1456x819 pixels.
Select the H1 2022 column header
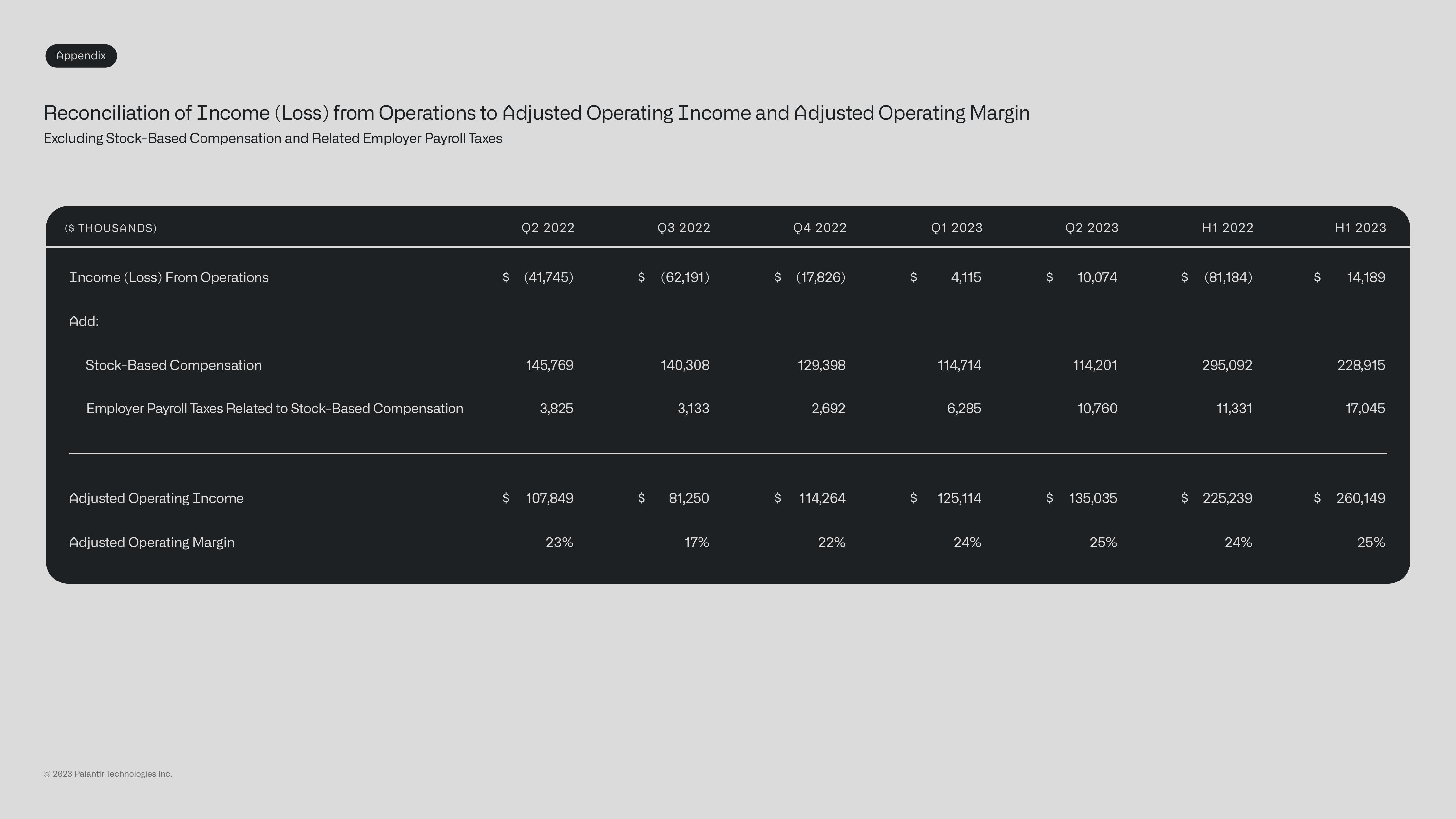(x=1228, y=228)
